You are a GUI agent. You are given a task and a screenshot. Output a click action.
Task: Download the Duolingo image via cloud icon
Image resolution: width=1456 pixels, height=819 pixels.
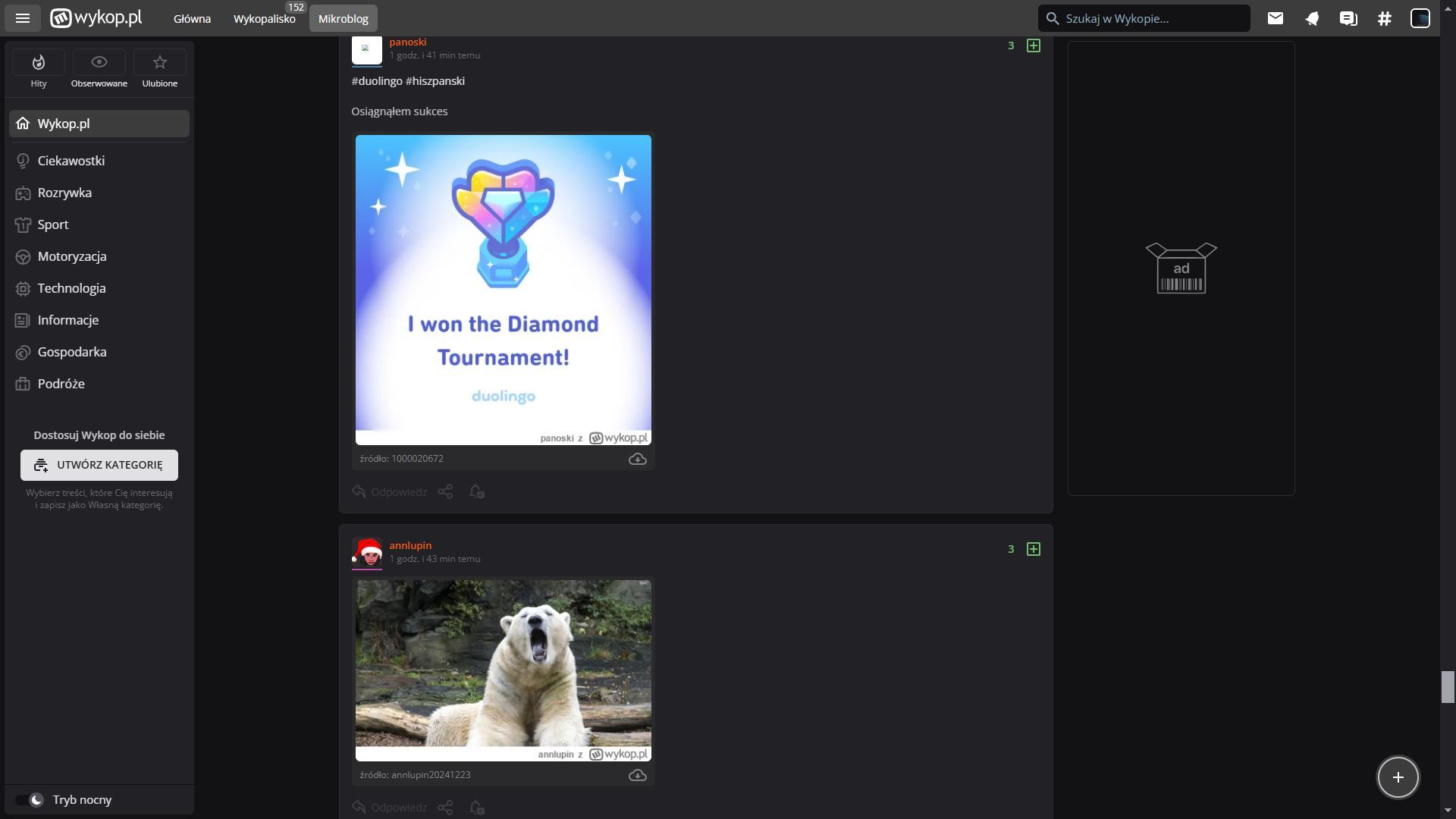(x=637, y=459)
